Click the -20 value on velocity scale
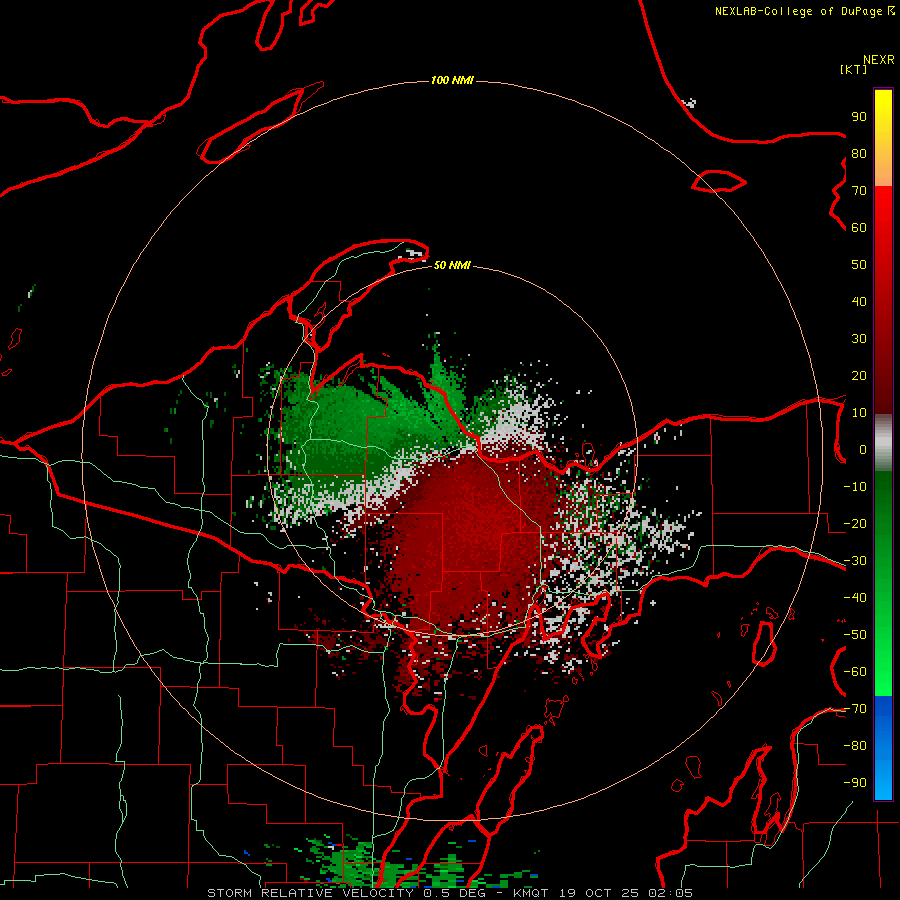 coord(855,524)
